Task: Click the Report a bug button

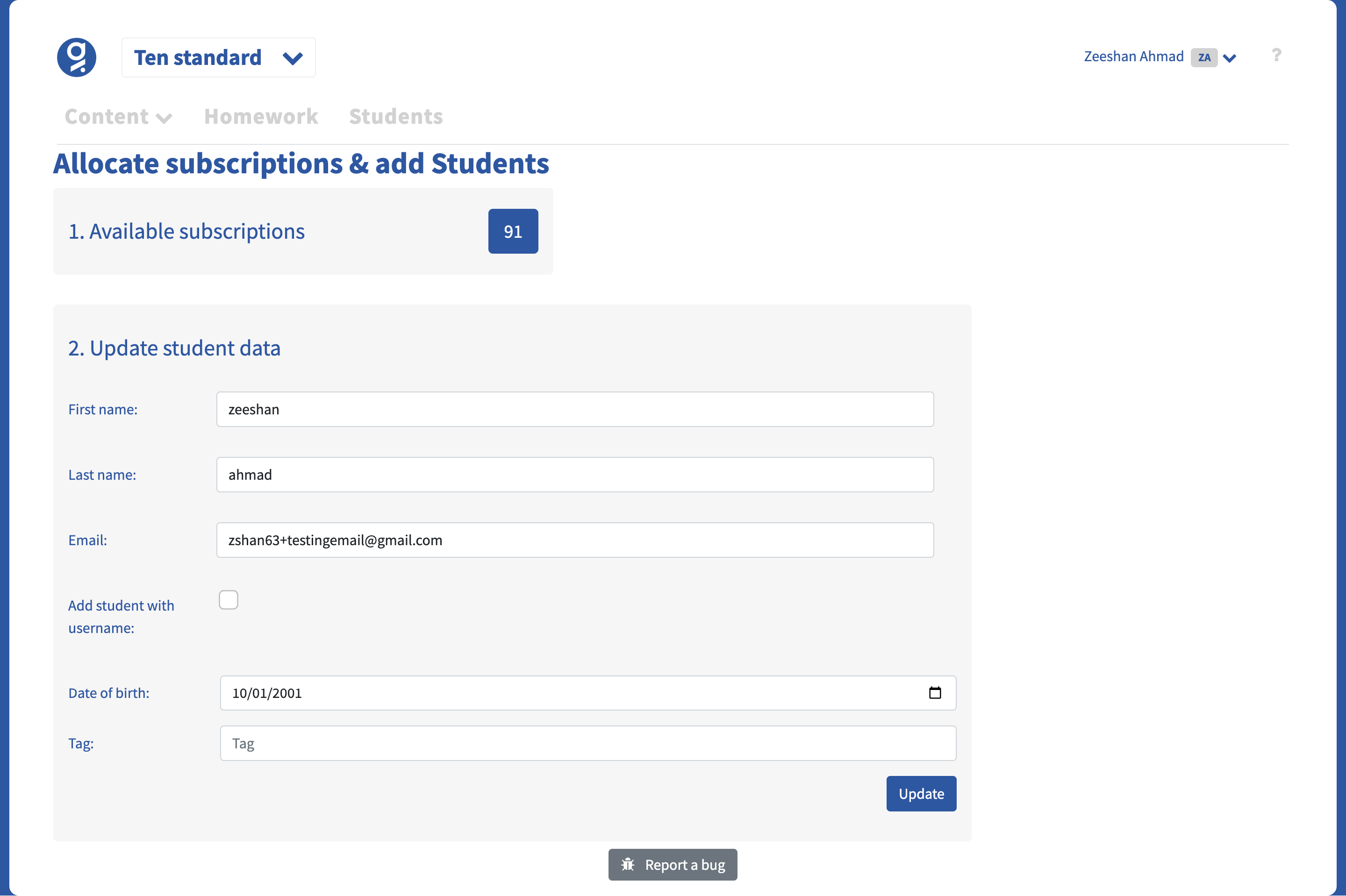Action: pyautogui.click(x=673, y=865)
